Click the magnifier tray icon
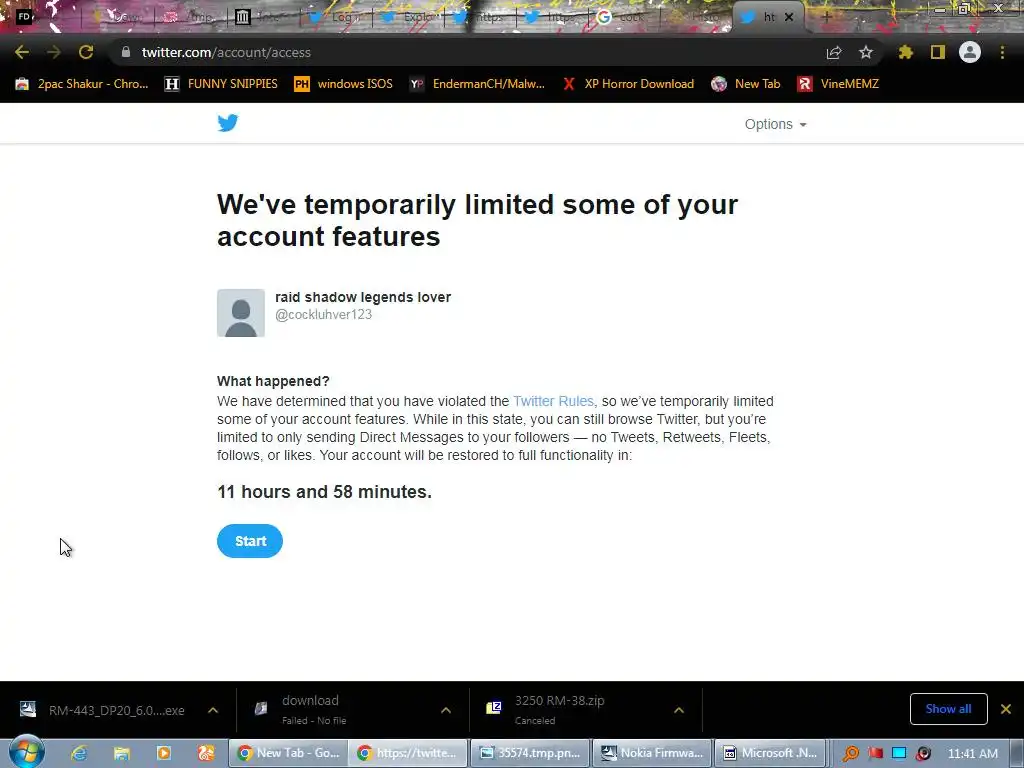The image size is (1024, 768). 850,753
